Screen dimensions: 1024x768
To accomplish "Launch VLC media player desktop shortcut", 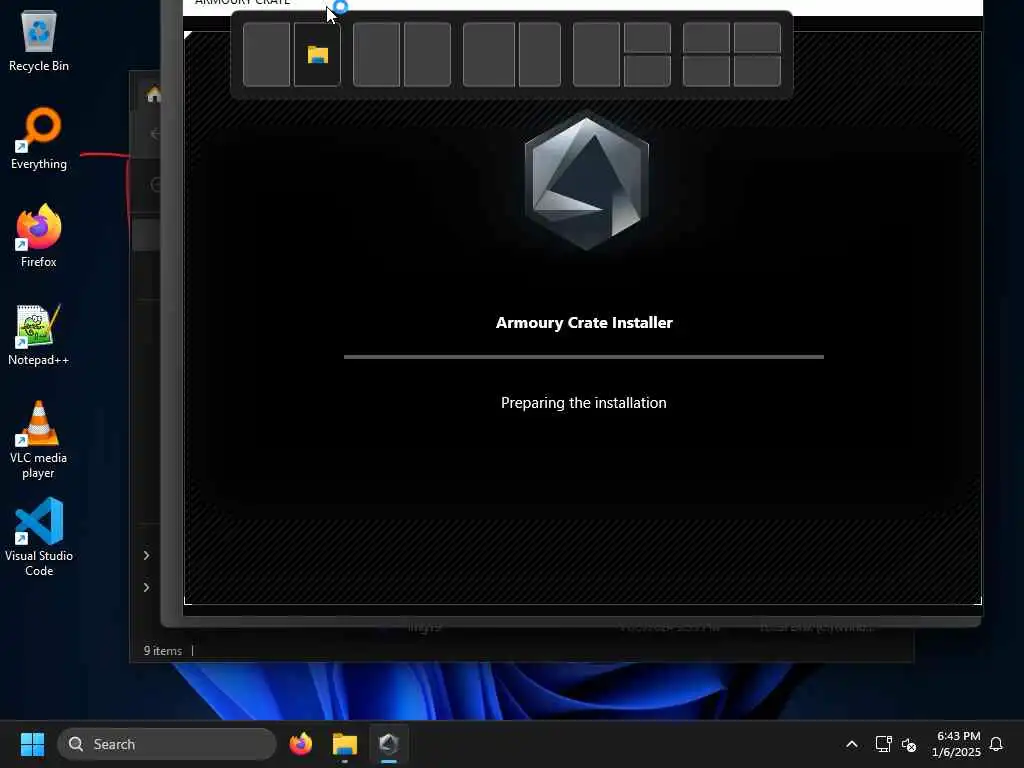I will [39, 440].
